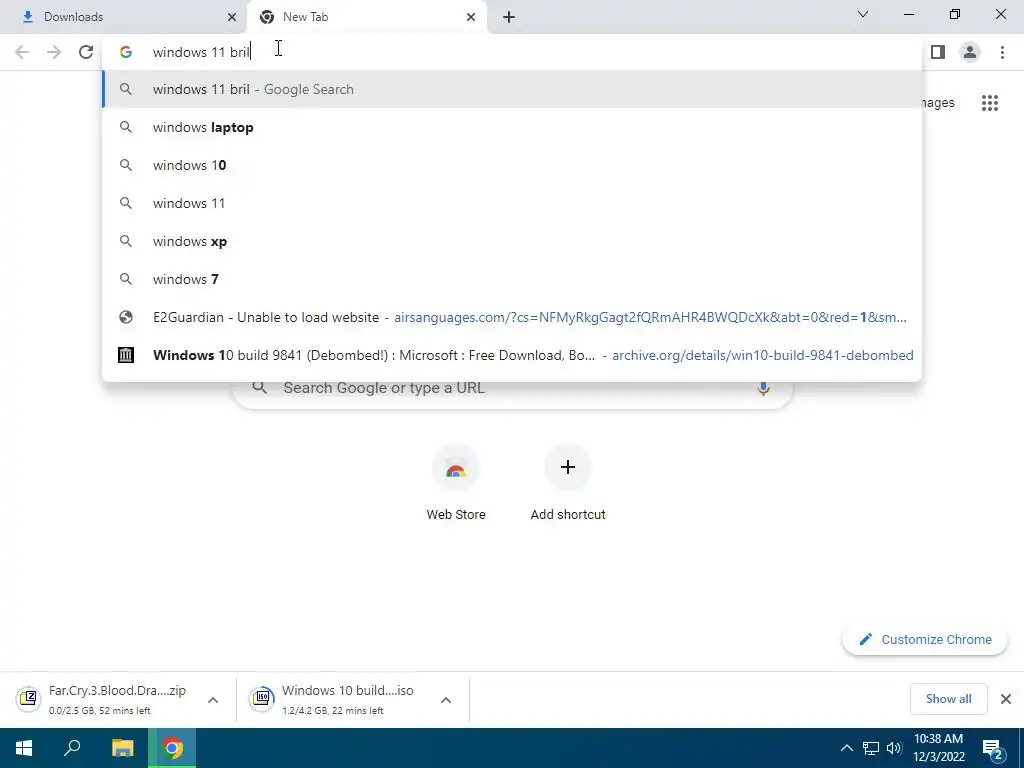Click the address bar text 'windows 11 bril'

tap(201, 52)
